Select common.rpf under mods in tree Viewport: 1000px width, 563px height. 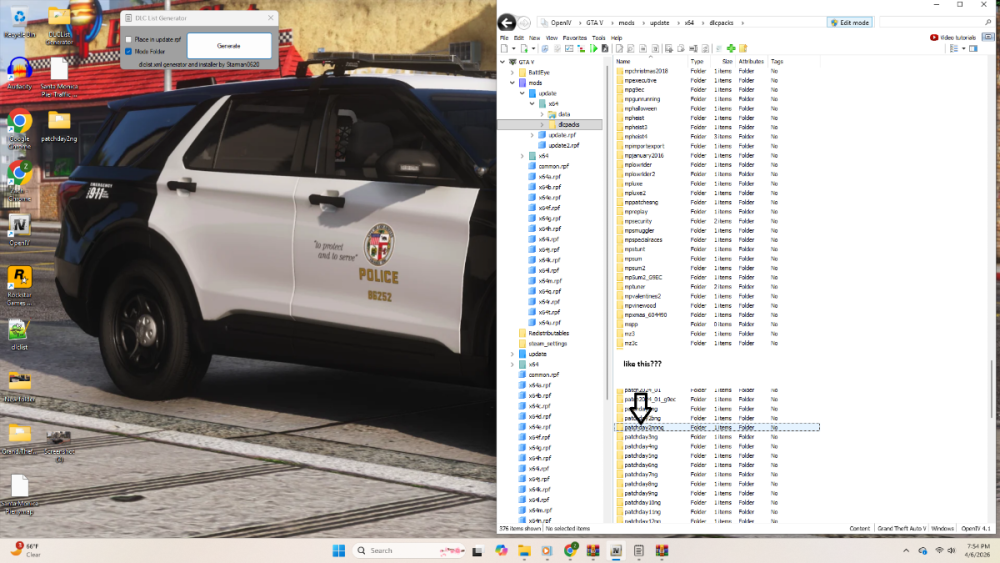tap(553, 166)
